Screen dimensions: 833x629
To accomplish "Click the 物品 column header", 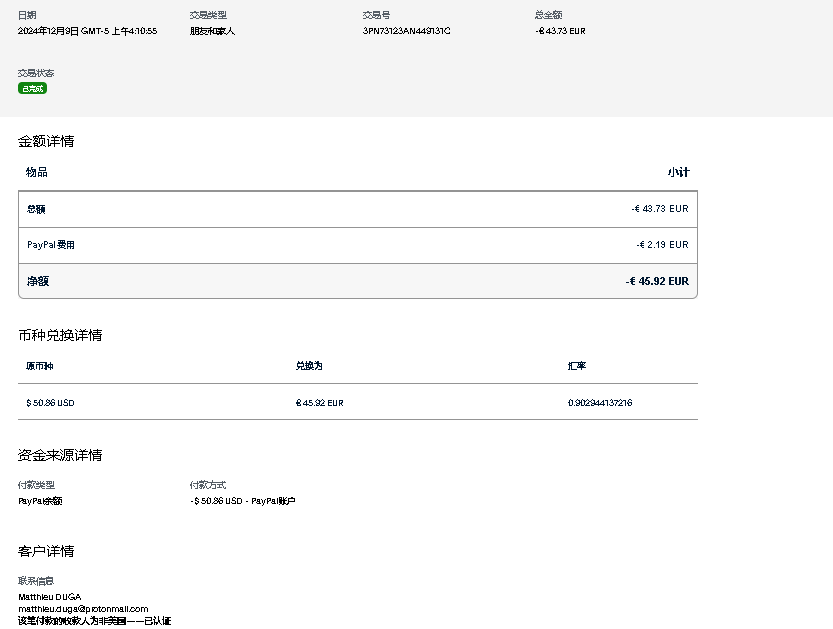I will coord(36,172).
